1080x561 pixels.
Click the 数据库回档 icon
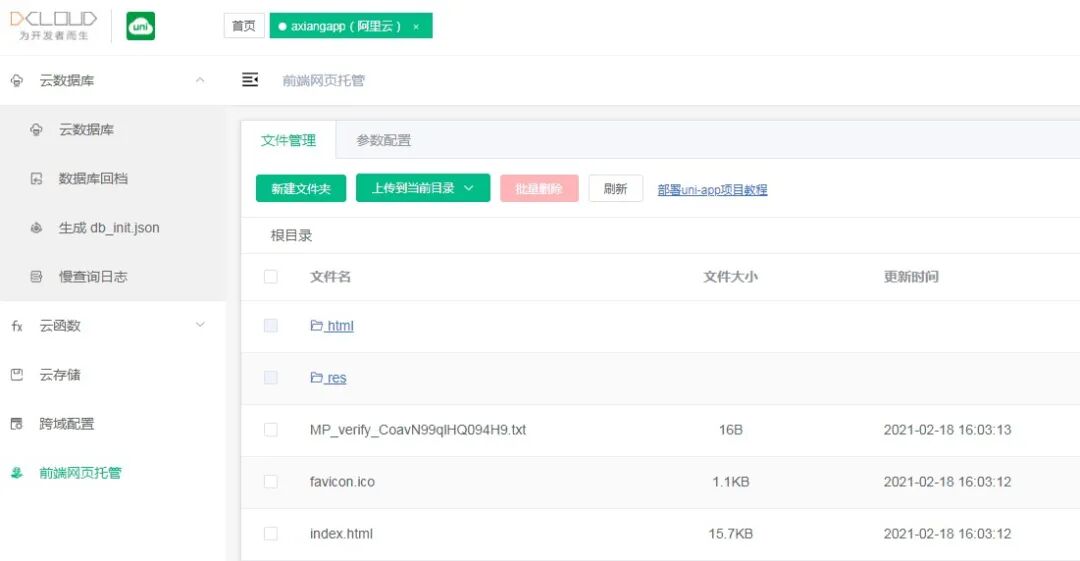point(37,178)
